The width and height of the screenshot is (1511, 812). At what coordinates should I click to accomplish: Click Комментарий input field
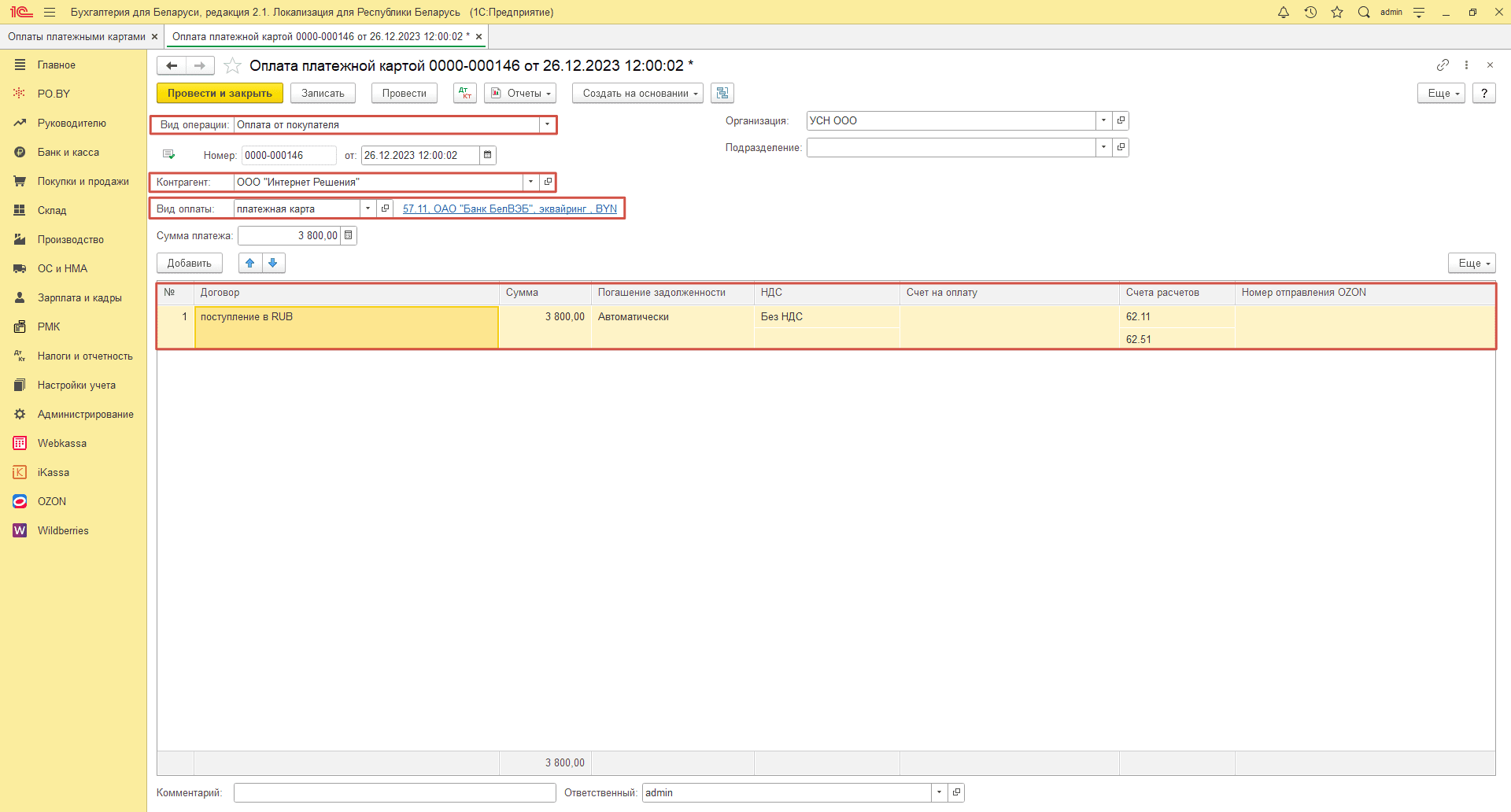395,792
